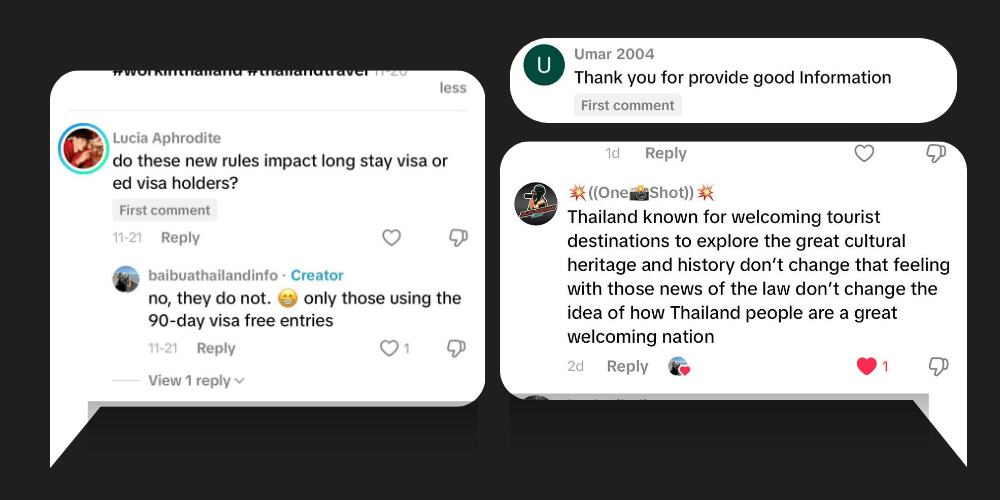
Task: Reply to the OneShot comment posted 2d ago
Action: [x=627, y=367]
